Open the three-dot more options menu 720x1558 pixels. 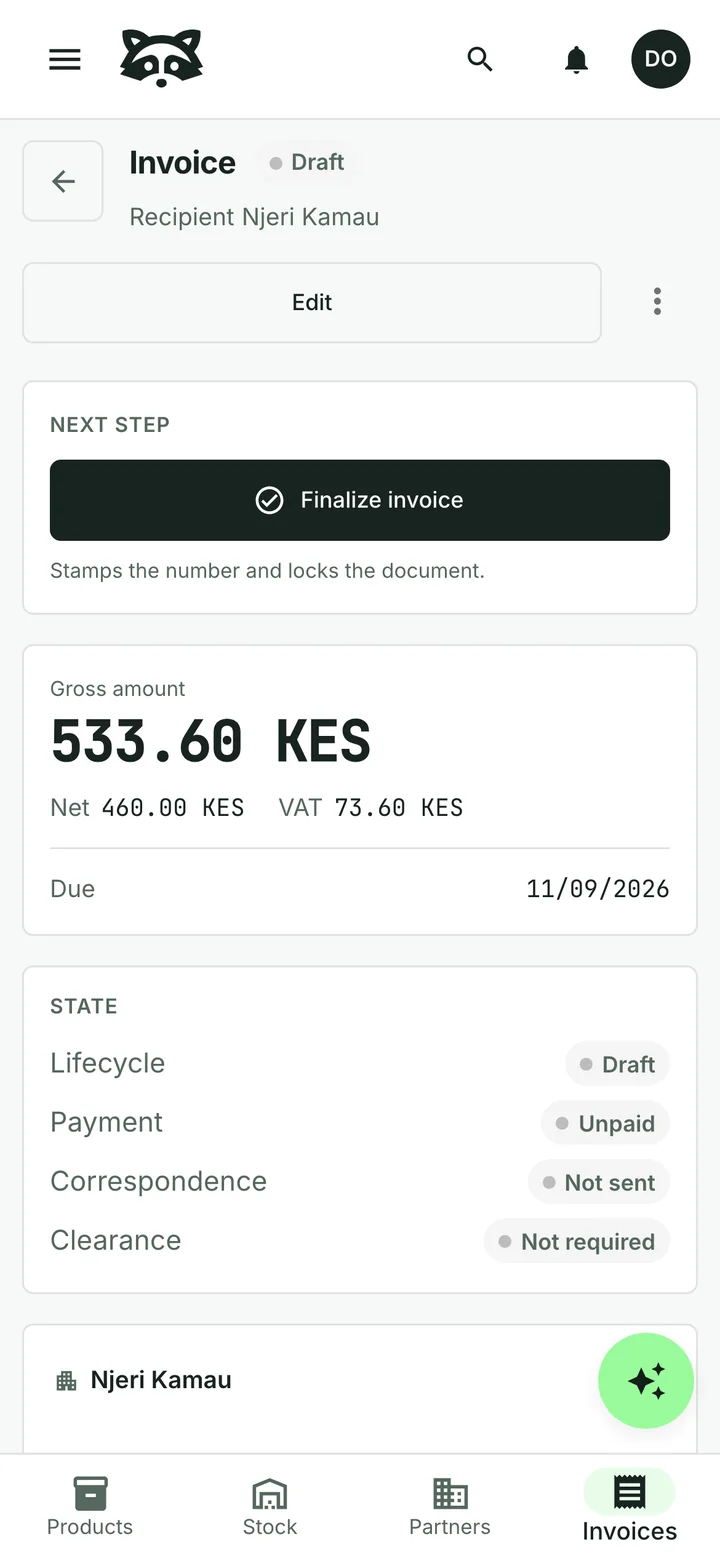(657, 302)
